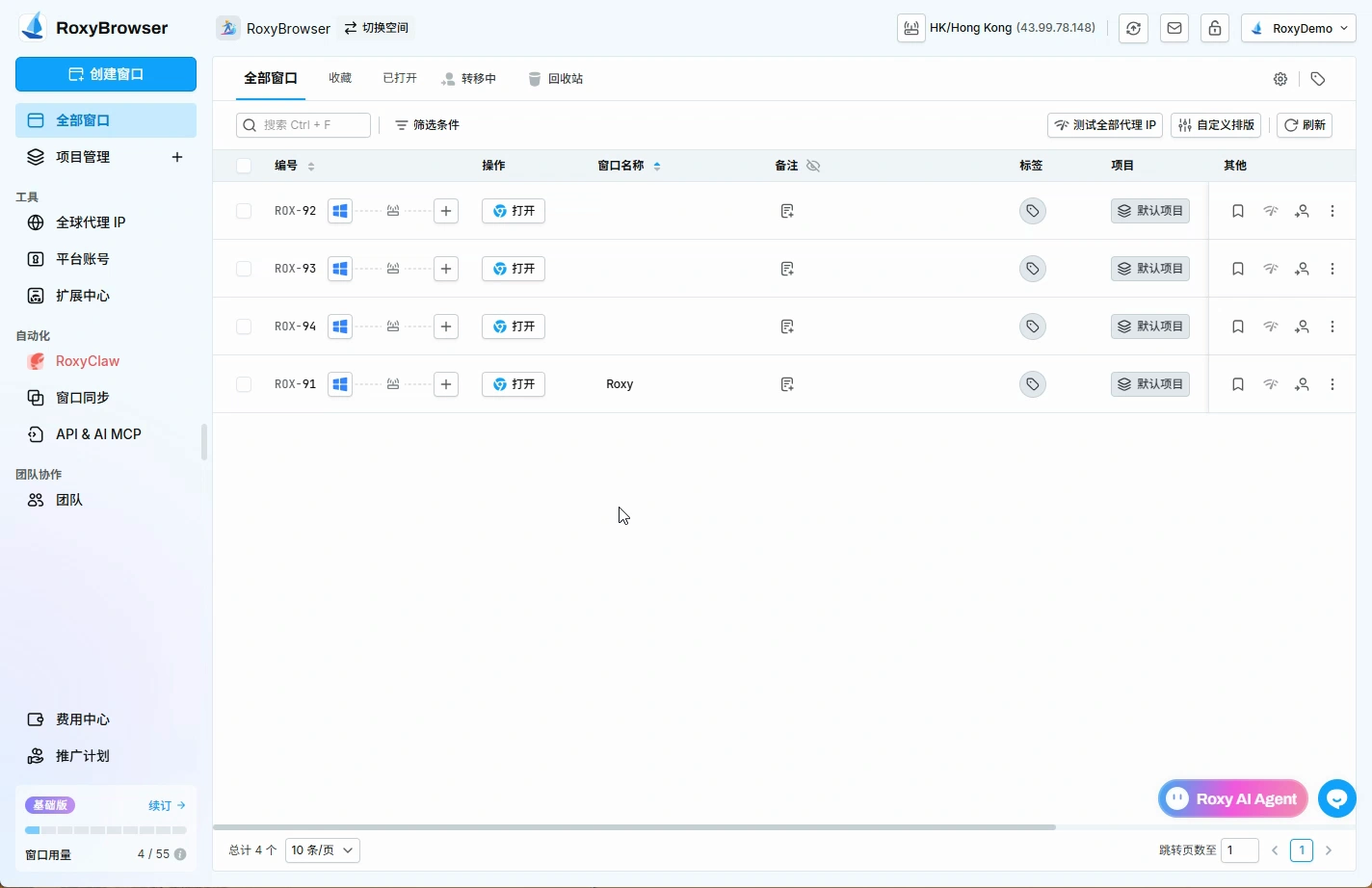Open 全球代理 IP in the sidebar
The width and height of the screenshot is (1372, 888).
(x=106, y=222)
